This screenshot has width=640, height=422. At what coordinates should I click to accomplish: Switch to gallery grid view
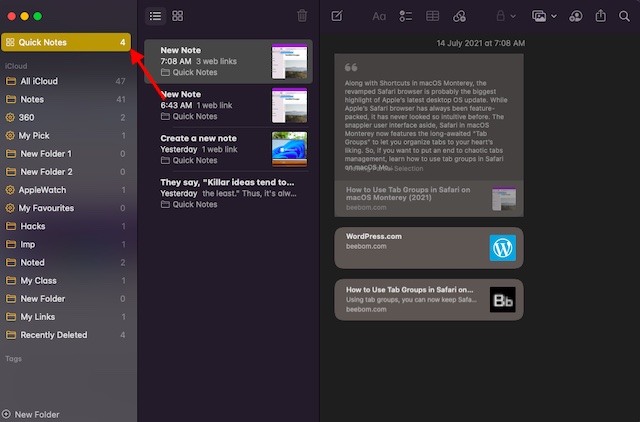pyautogui.click(x=178, y=16)
